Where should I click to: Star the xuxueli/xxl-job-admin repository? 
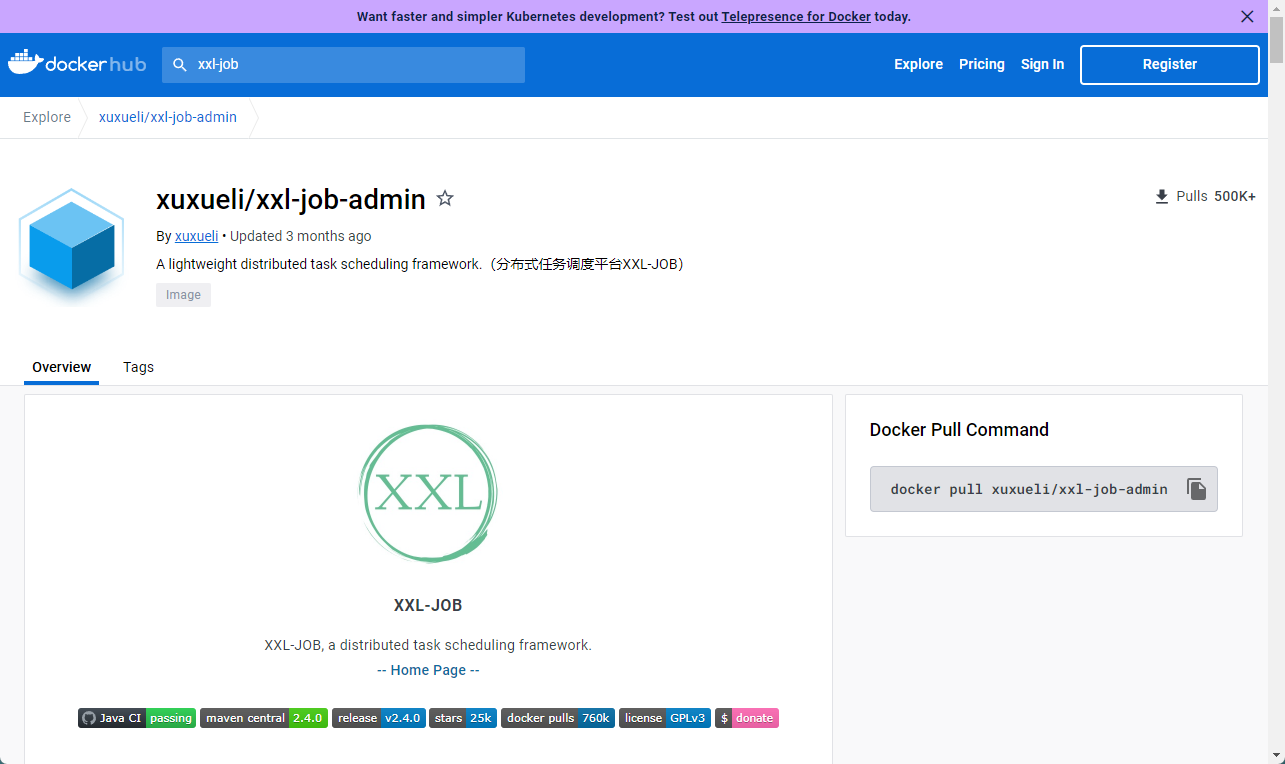click(x=445, y=199)
